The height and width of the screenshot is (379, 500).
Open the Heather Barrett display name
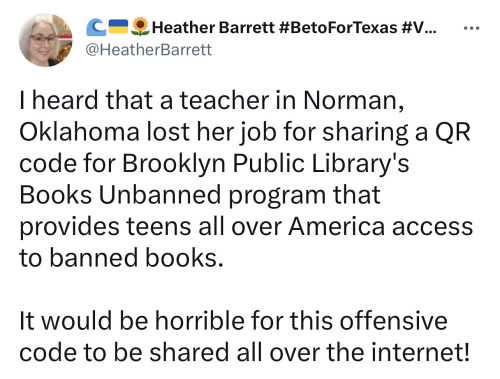tap(213, 27)
